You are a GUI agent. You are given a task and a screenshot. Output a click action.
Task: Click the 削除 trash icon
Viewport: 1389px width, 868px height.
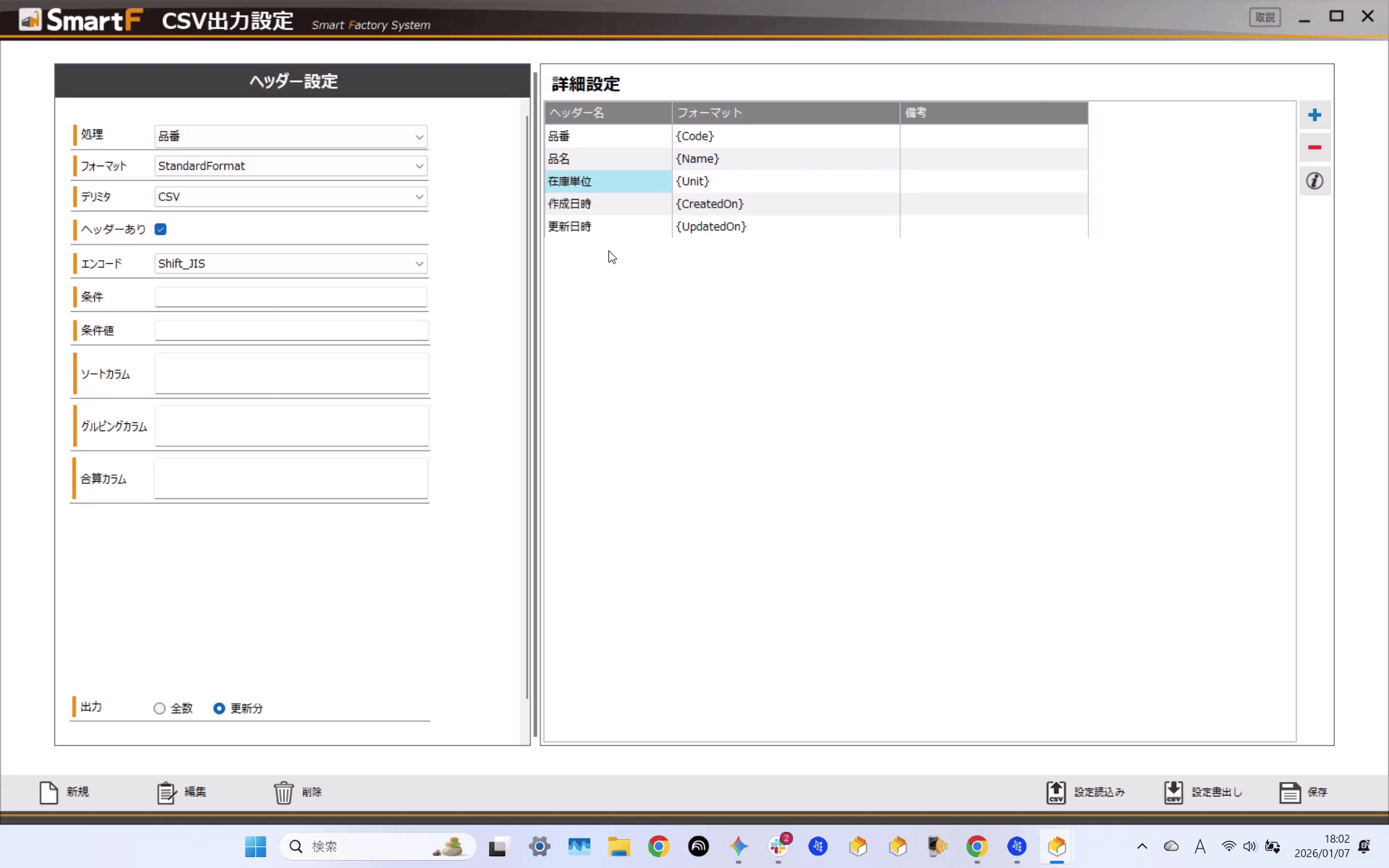tap(284, 792)
